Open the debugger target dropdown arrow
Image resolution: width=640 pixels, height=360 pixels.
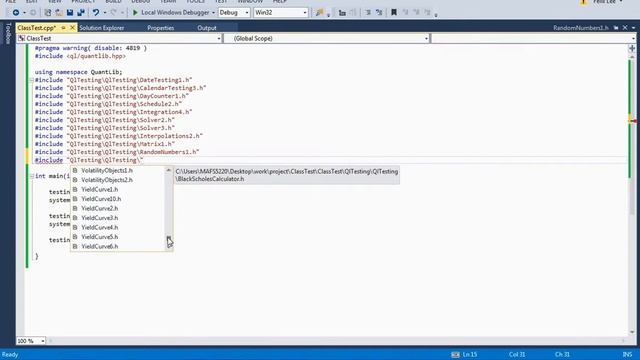click(213, 13)
